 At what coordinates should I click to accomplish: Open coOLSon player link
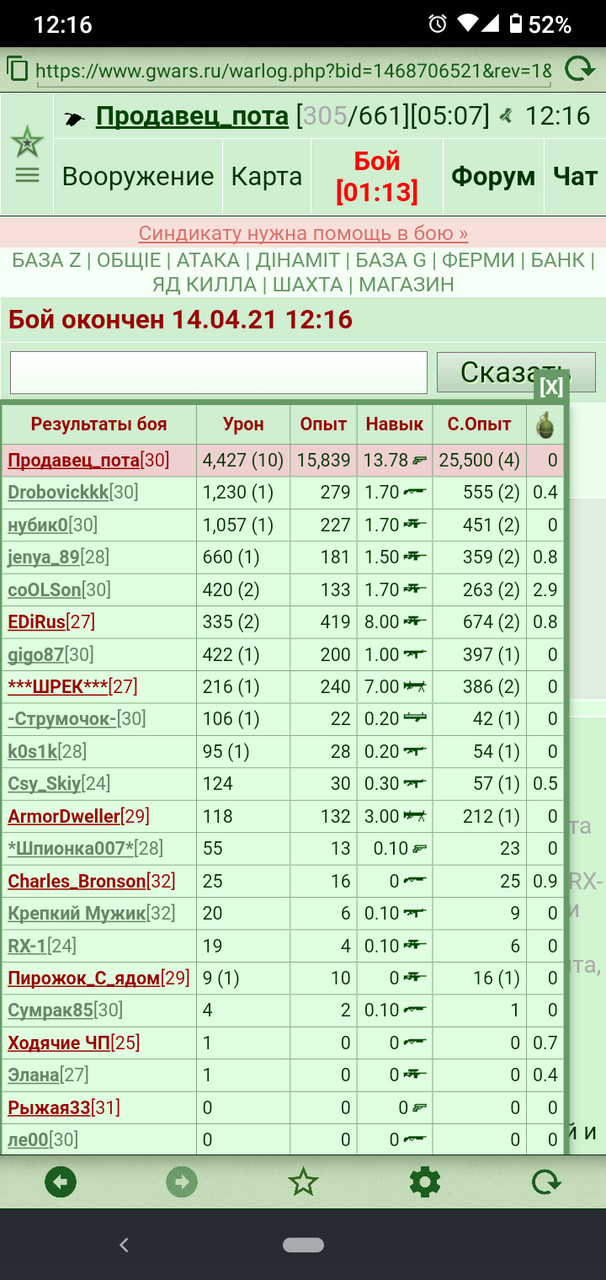[x=44, y=590]
